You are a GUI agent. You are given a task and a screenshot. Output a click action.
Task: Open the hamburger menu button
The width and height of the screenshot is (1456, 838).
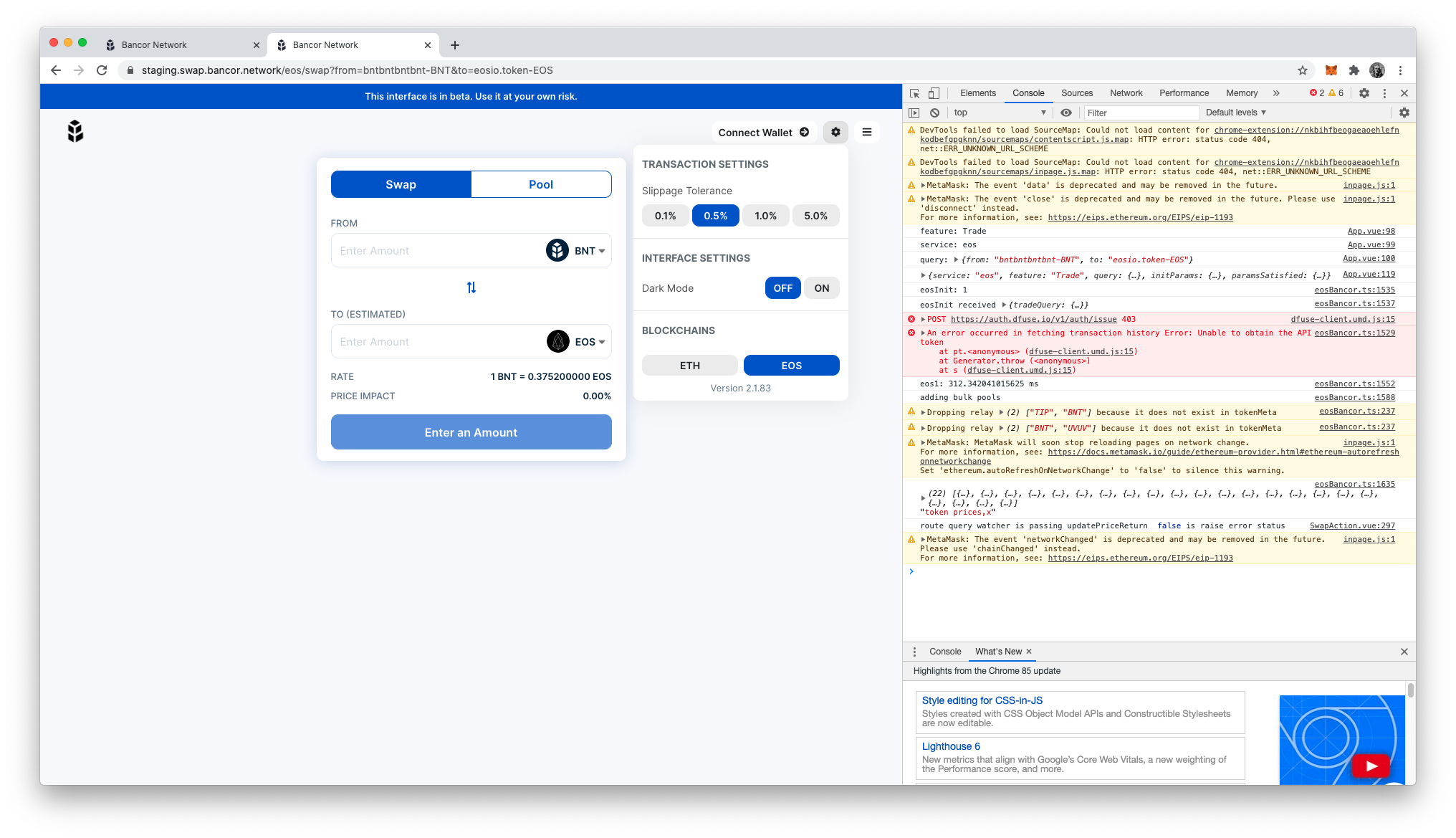(867, 132)
